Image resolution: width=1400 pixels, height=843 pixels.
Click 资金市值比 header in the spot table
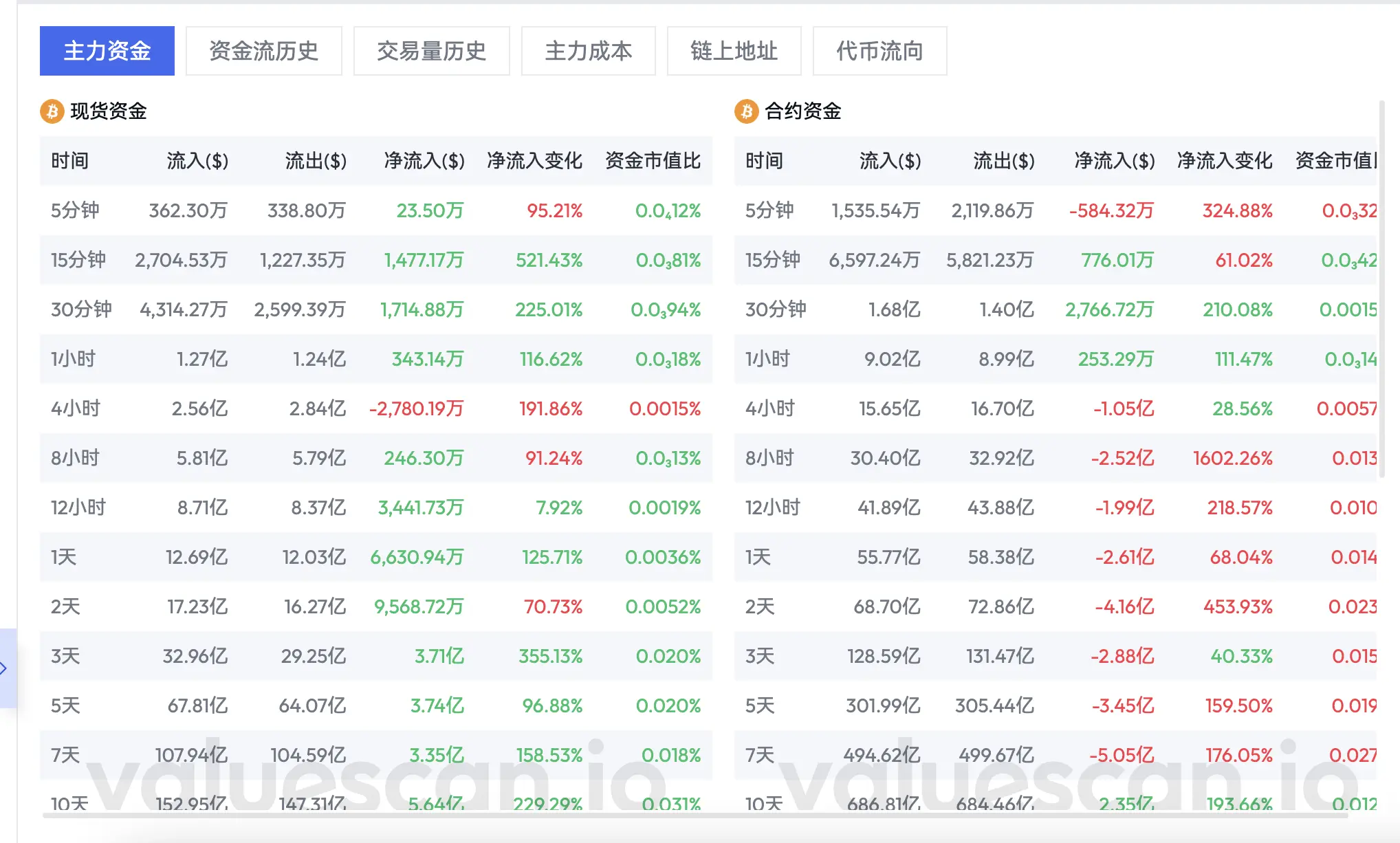coord(653,161)
